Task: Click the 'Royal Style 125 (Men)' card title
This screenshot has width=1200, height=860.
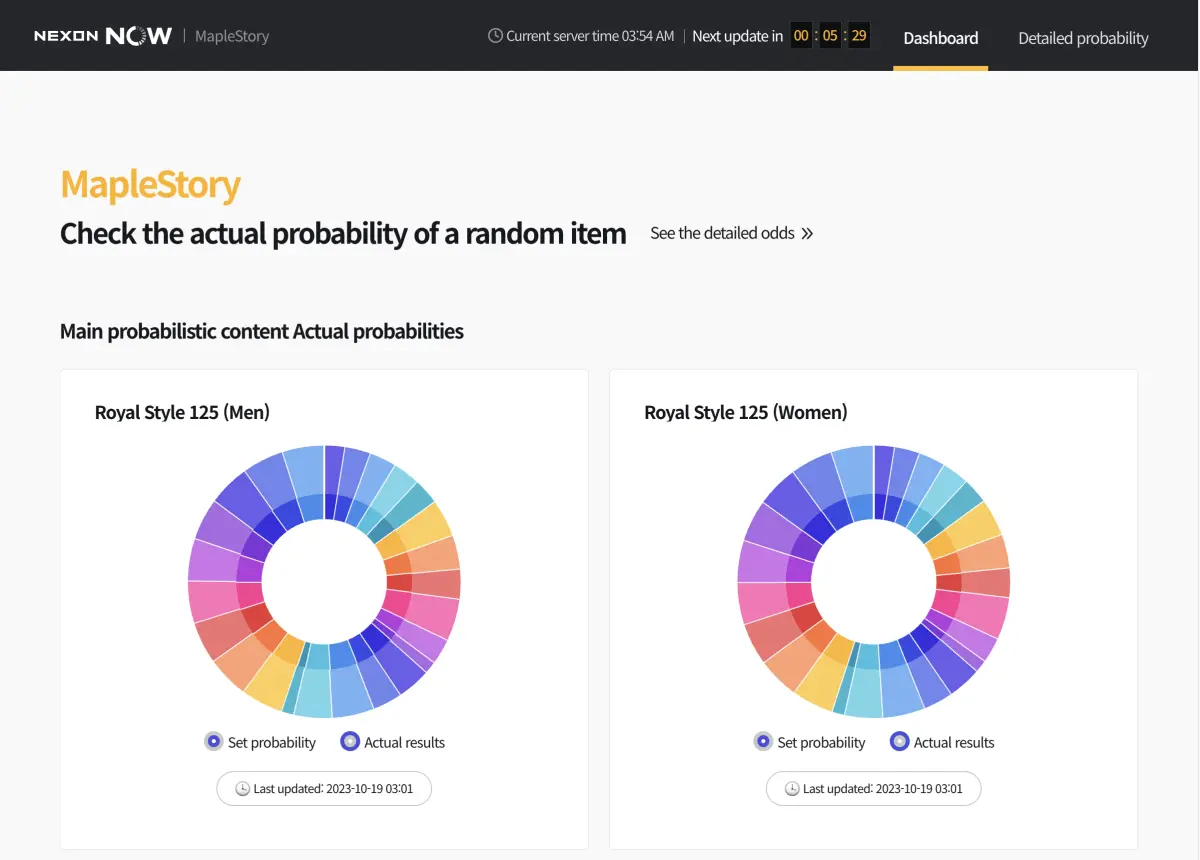Action: click(x=181, y=412)
